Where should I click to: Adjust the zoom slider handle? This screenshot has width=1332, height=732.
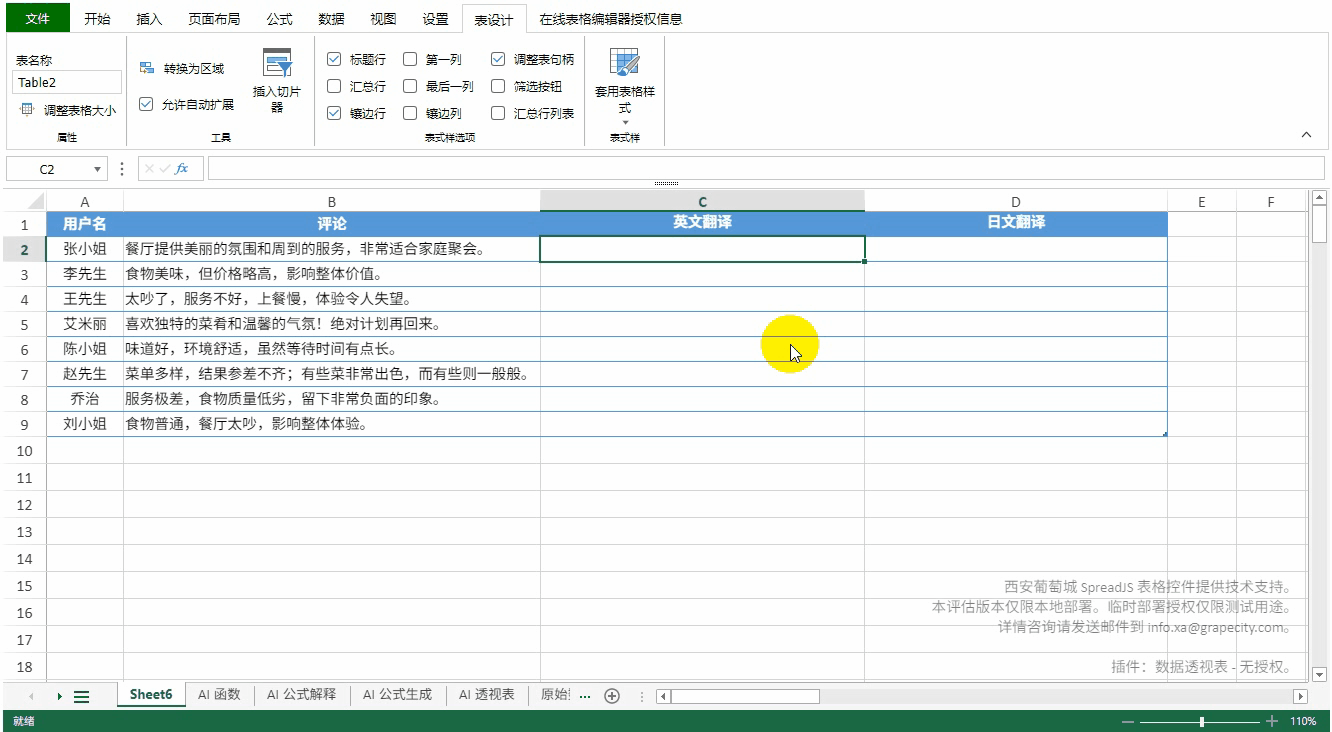pos(1202,722)
